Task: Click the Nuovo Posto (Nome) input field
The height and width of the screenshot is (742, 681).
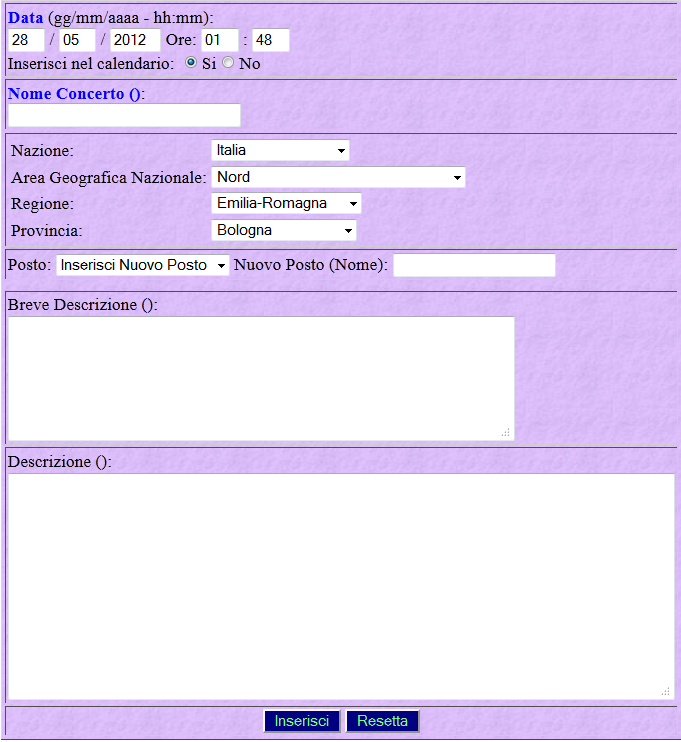Action: pos(474,265)
